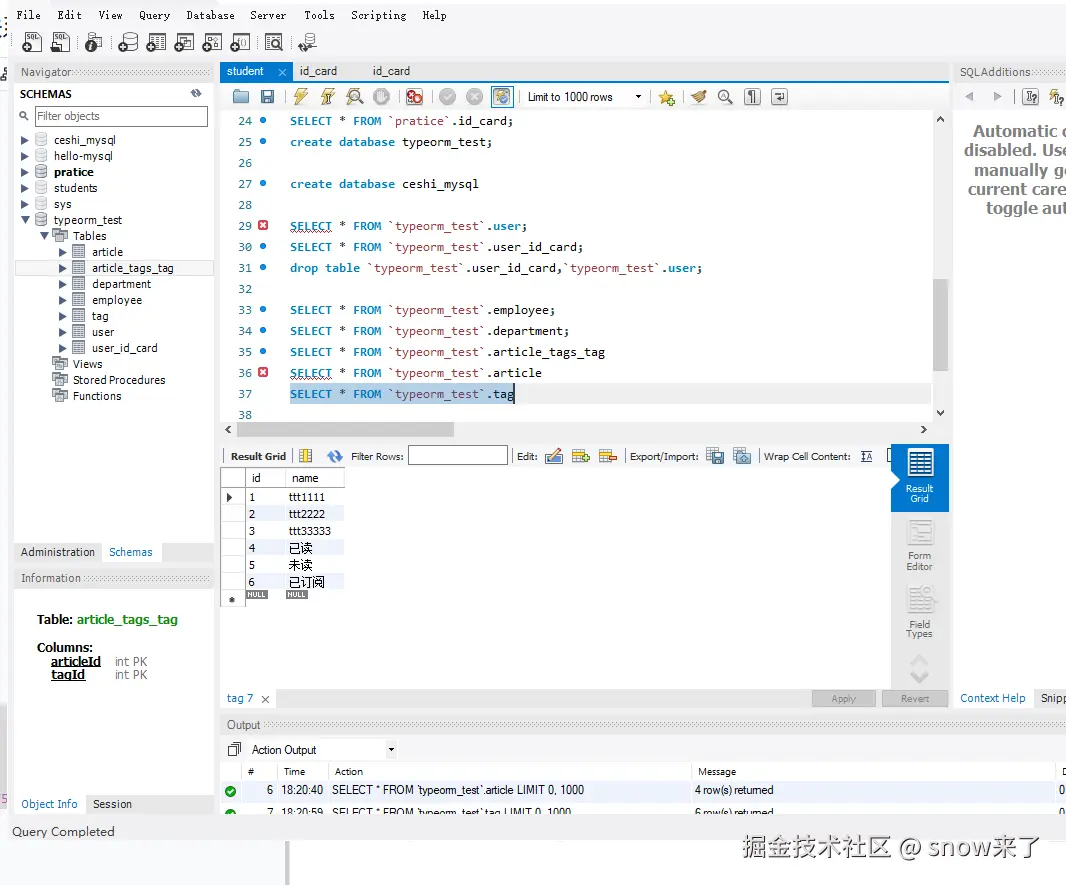Edit current row icon in result toolbar
1066x885 pixels.
click(554, 456)
